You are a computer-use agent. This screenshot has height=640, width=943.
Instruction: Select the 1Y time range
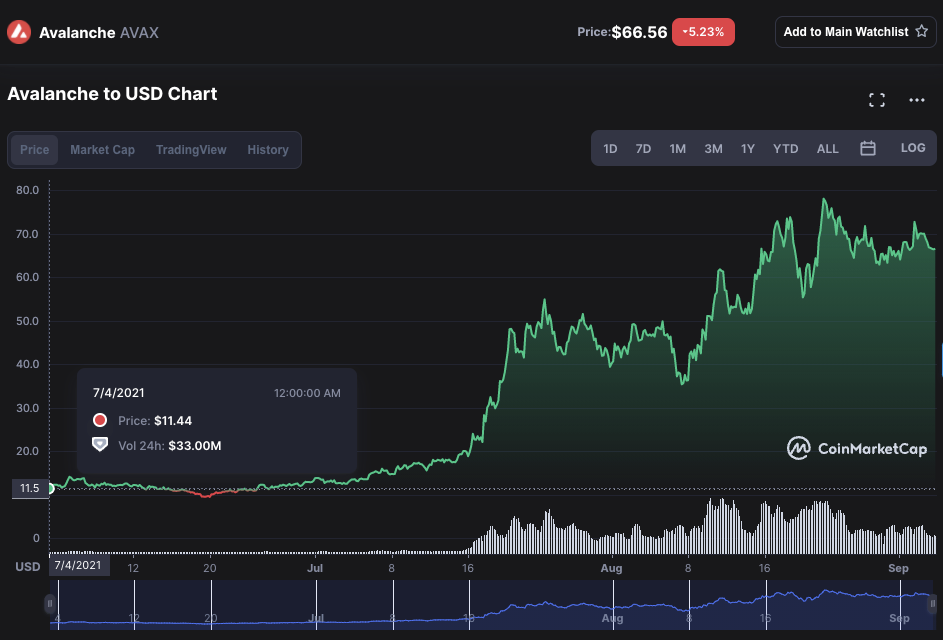coord(748,149)
